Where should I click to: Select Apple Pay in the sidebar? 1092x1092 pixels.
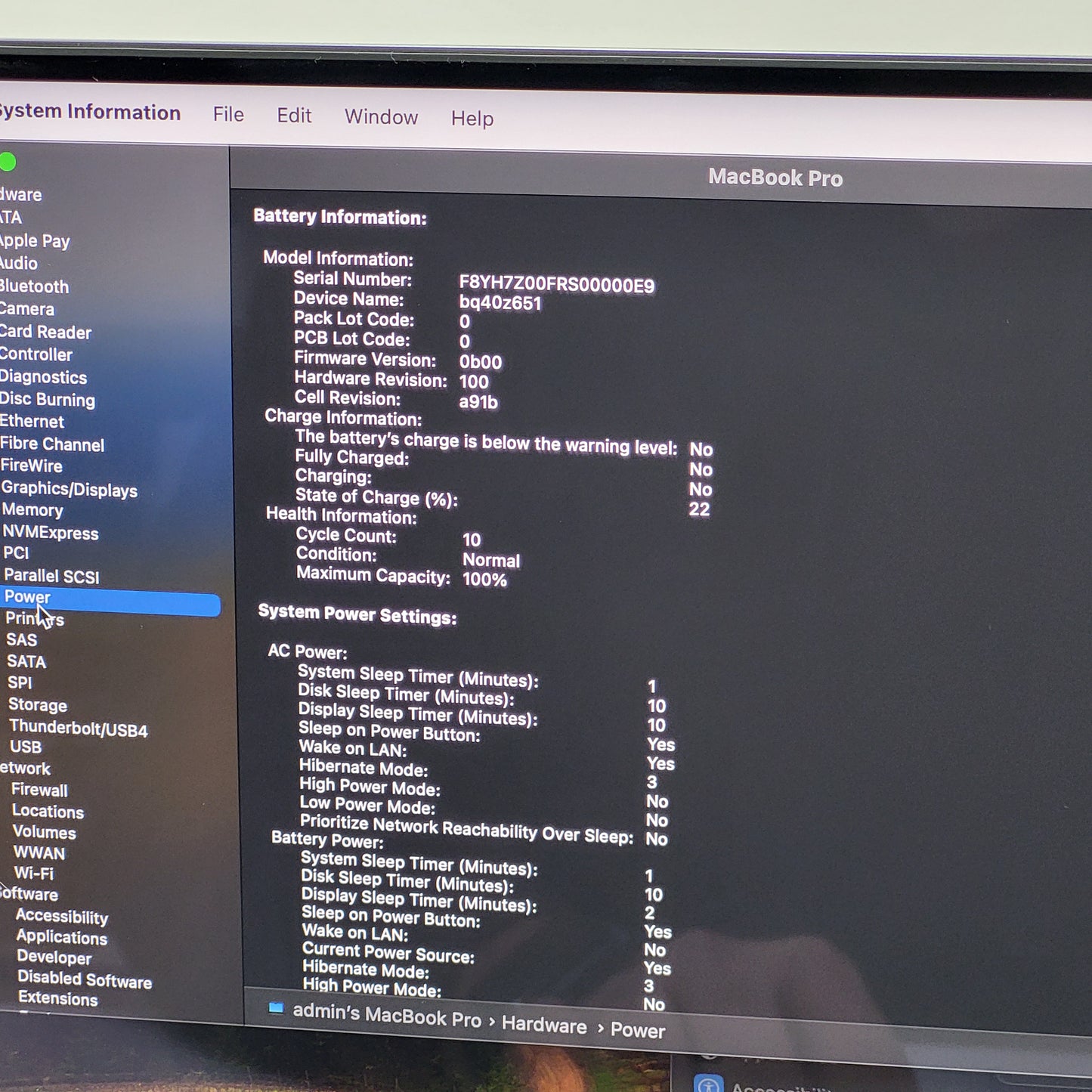(35, 241)
